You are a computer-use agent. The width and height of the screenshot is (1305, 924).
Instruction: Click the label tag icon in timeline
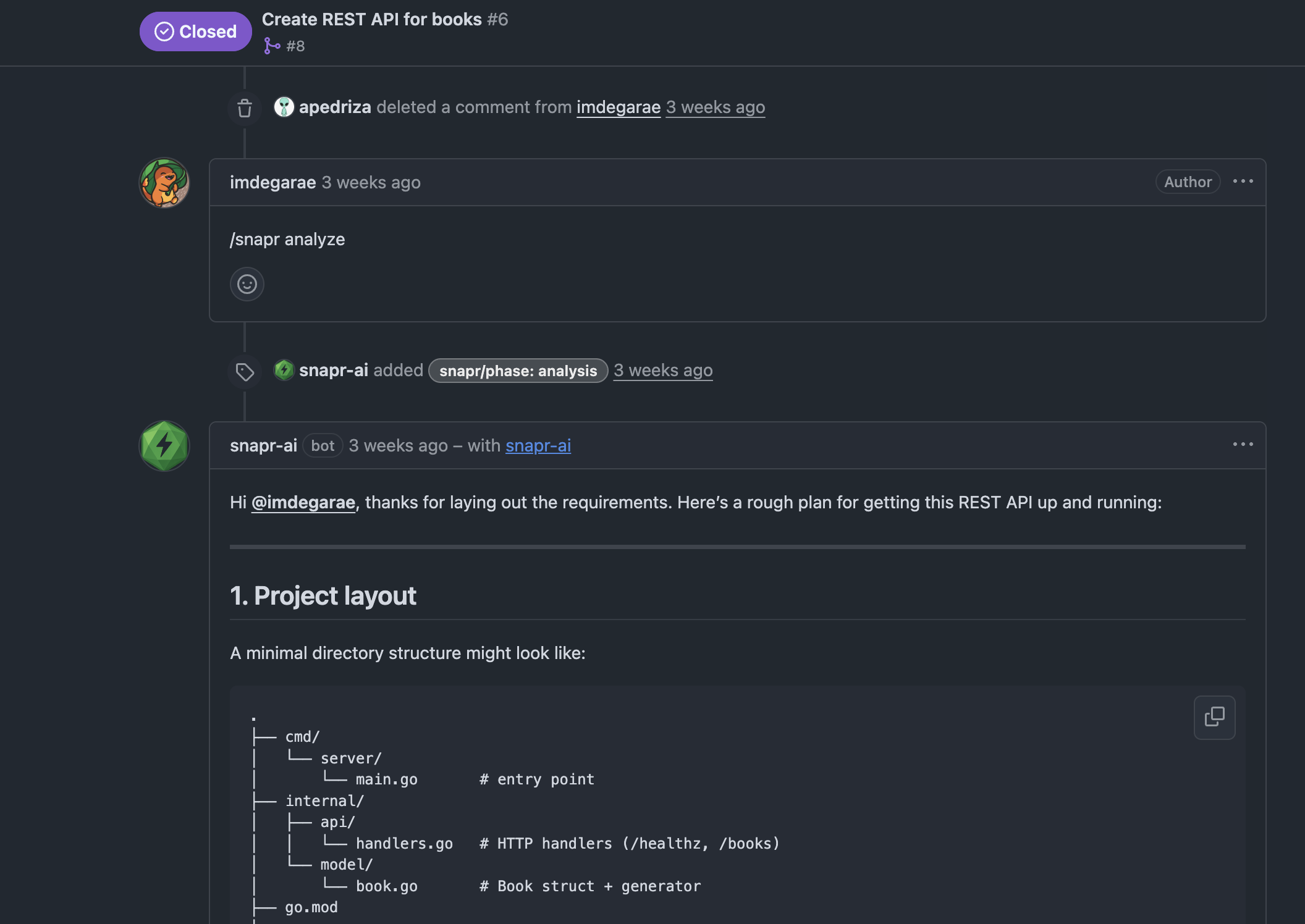245,372
